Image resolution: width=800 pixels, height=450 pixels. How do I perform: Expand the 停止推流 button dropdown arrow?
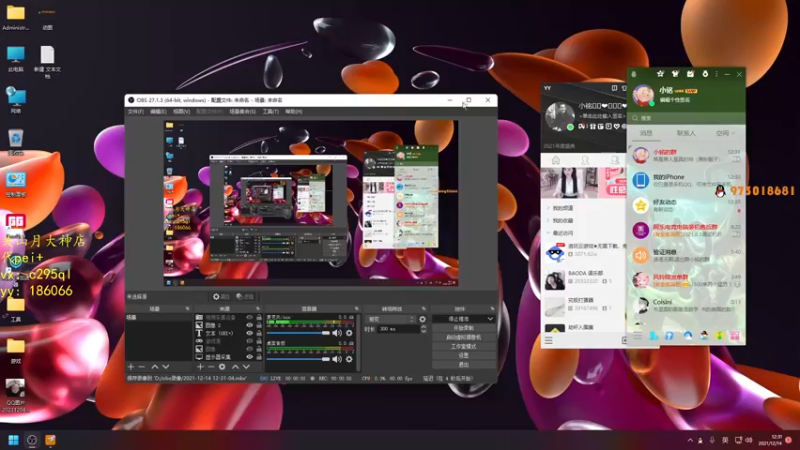[490, 319]
